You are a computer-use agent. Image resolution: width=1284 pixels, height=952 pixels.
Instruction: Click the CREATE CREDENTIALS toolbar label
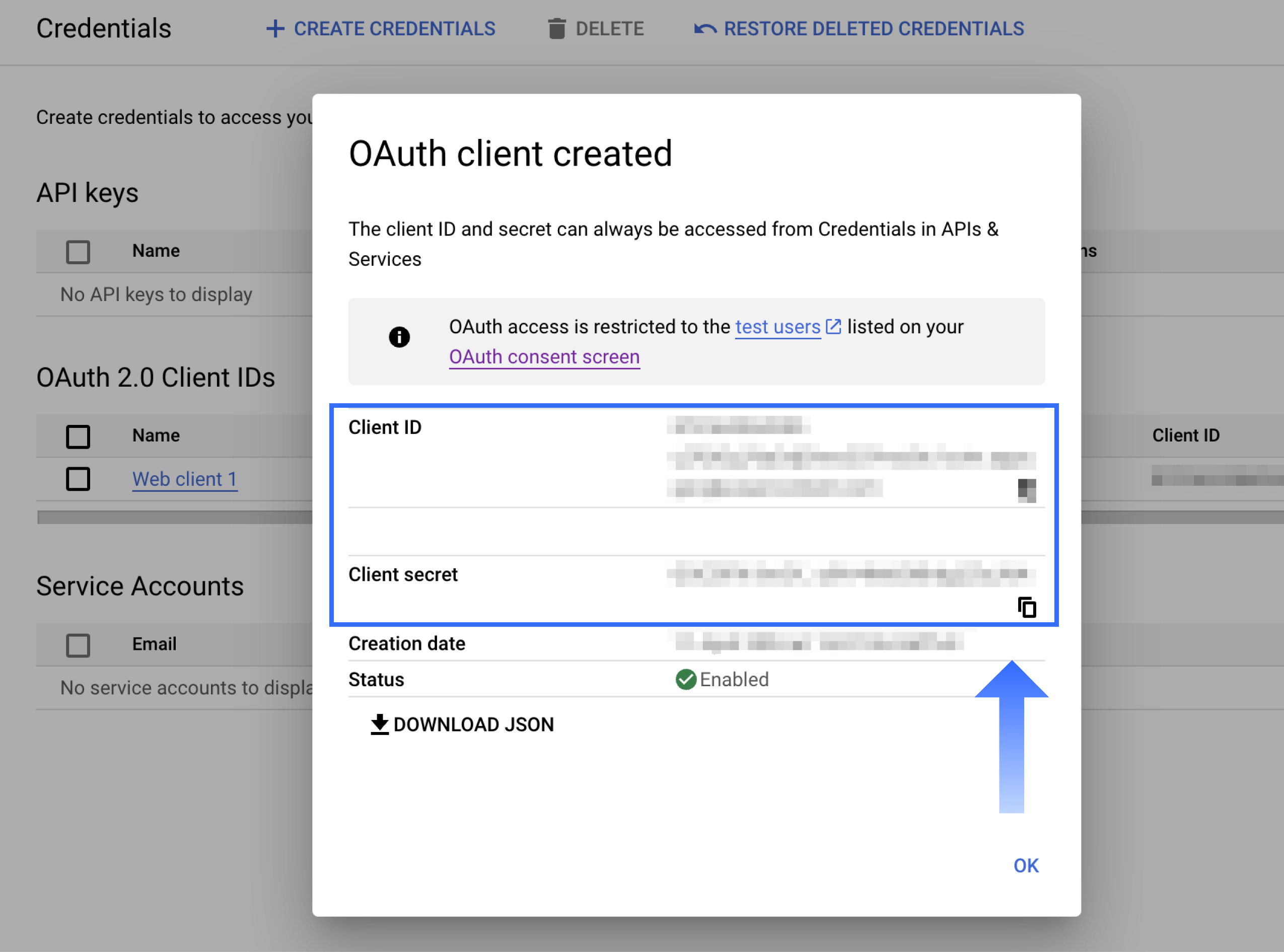coord(394,29)
